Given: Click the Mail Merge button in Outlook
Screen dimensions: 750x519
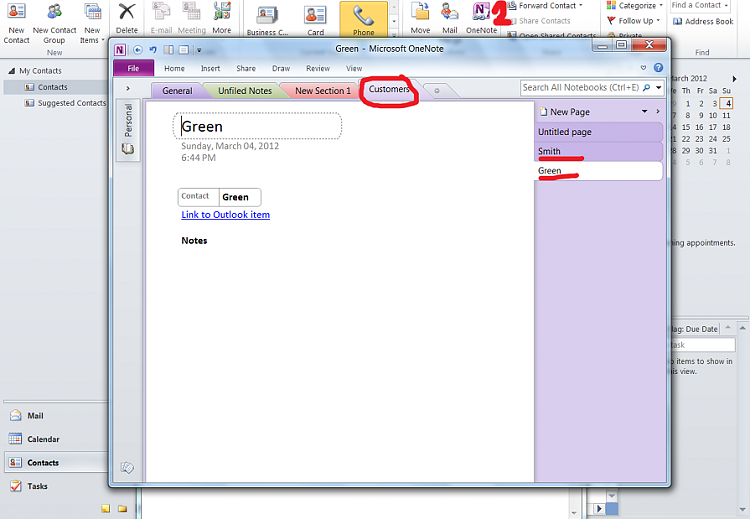Looking at the screenshot, I should click(450, 18).
